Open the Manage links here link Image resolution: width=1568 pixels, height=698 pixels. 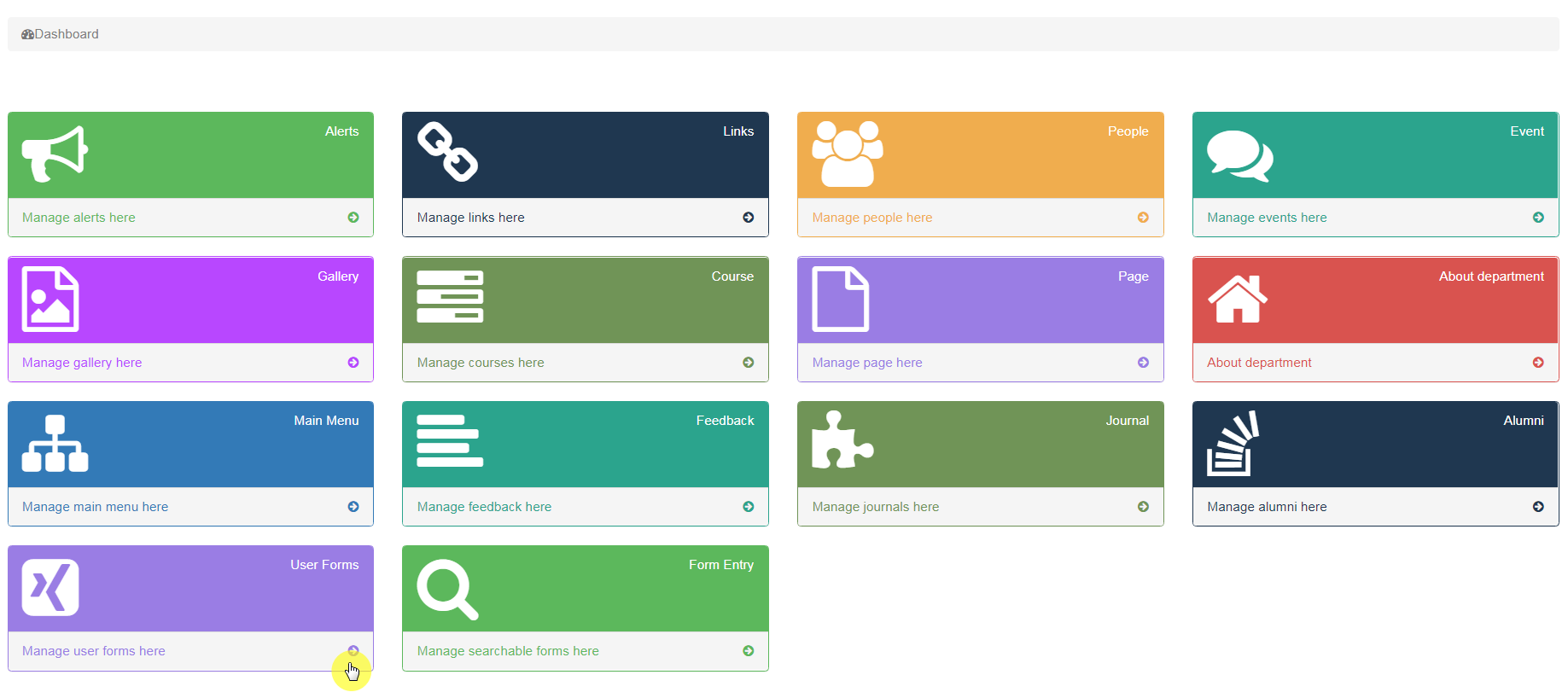pyautogui.click(x=470, y=218)
